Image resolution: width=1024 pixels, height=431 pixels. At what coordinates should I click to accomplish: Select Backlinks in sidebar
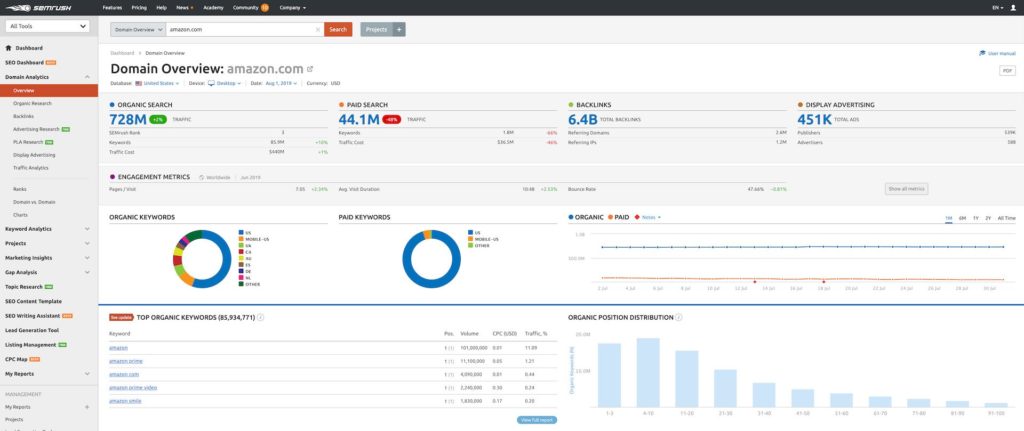click(24, 116)
